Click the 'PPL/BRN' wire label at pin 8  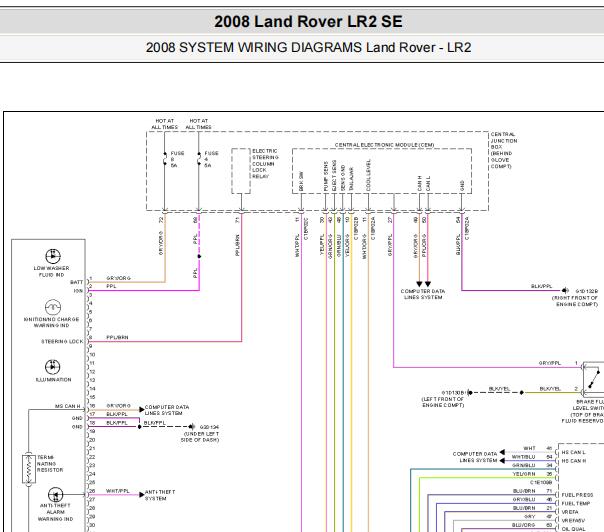[x=117, y=337]
